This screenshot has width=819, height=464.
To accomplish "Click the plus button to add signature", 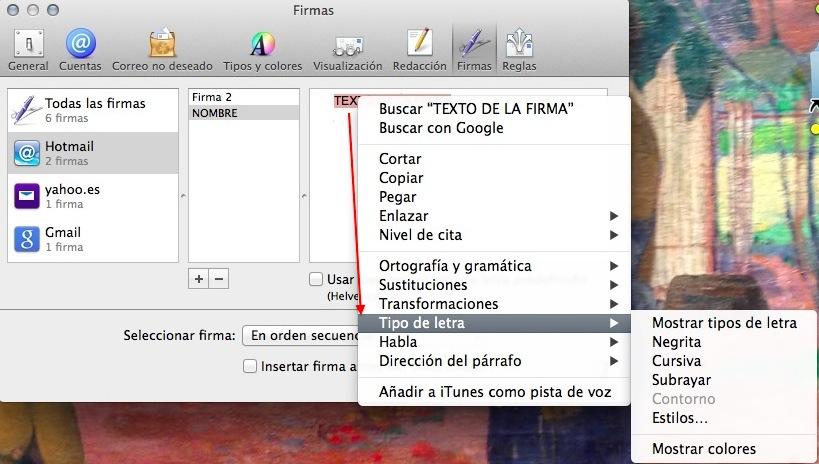I will tap(199, 279).
